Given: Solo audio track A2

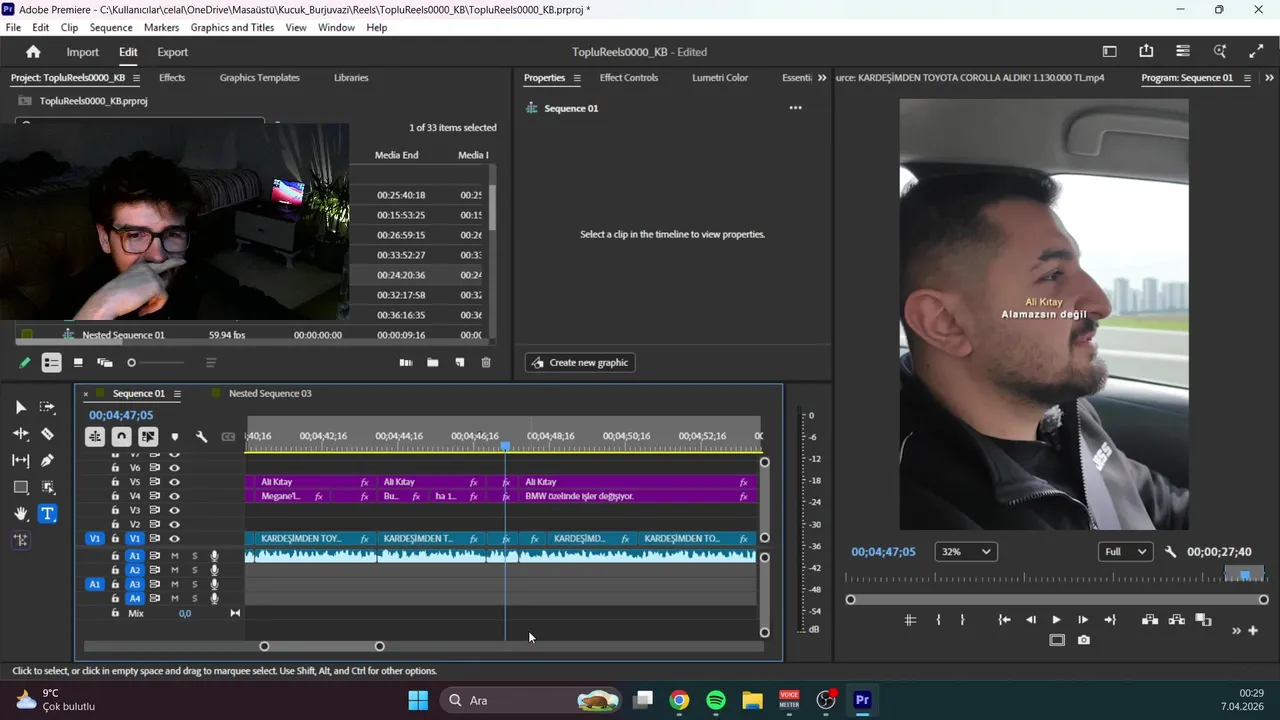Looking at the screenshot, I should 195,570.
